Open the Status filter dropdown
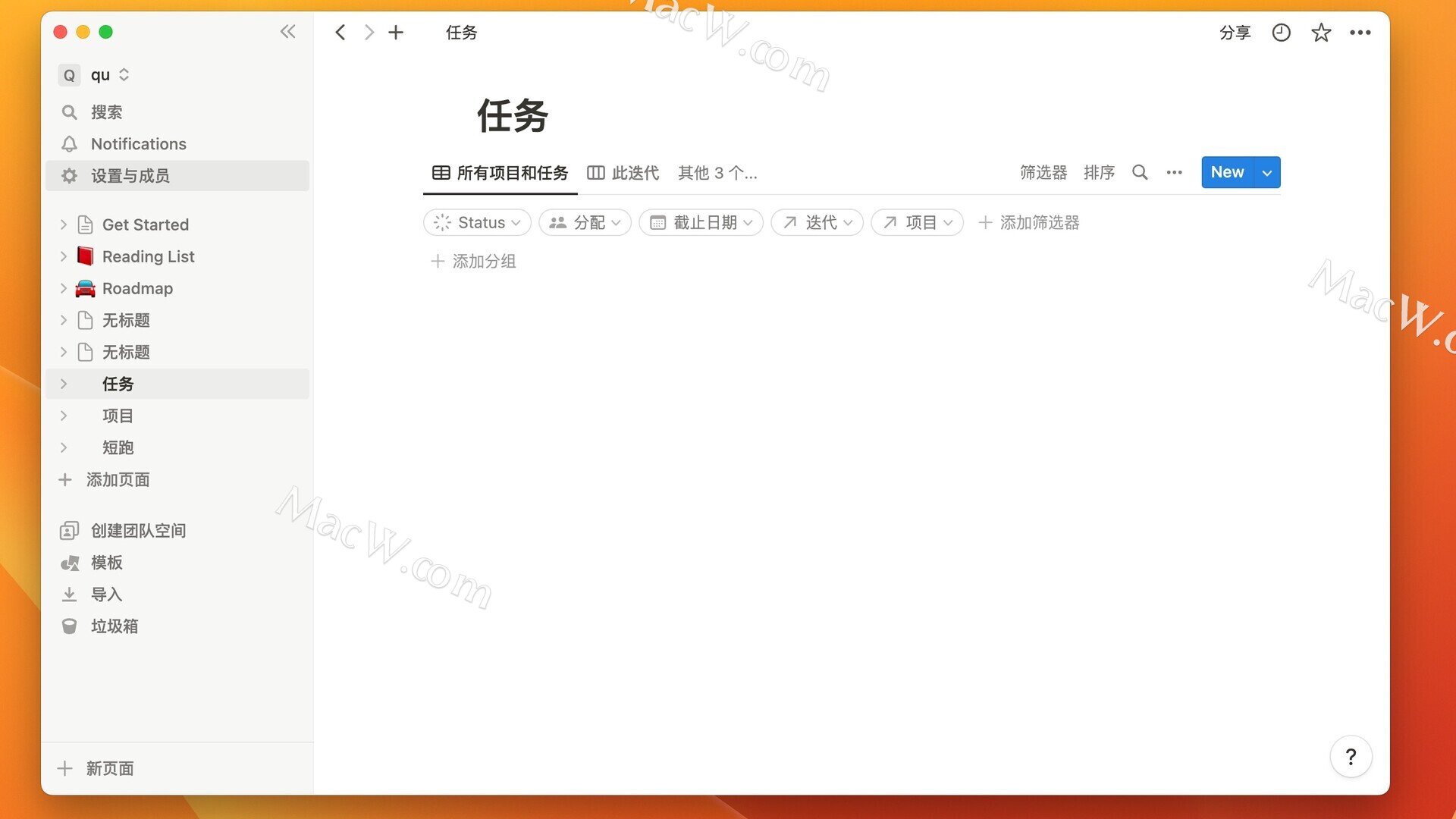 click(477, 222)
